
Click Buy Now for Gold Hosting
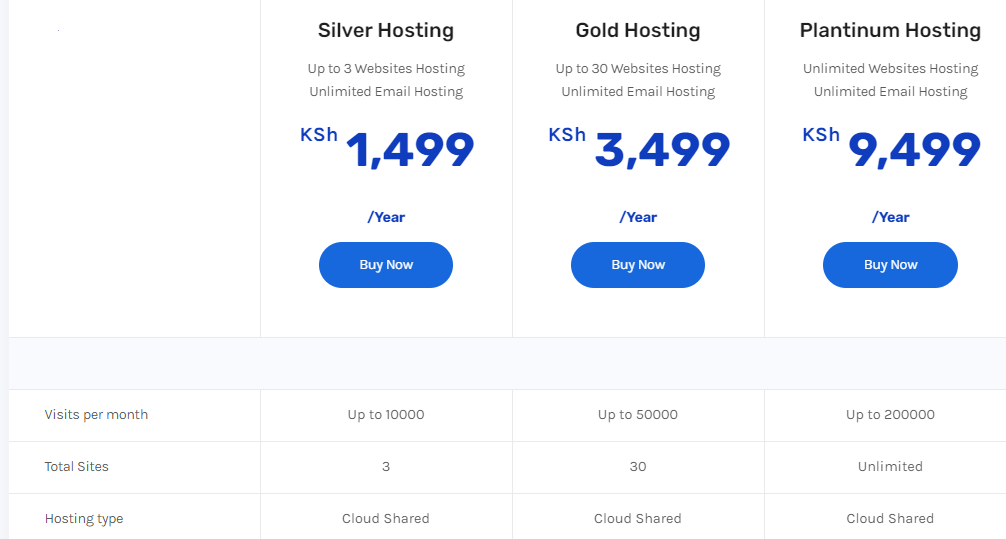click(638, 265)
